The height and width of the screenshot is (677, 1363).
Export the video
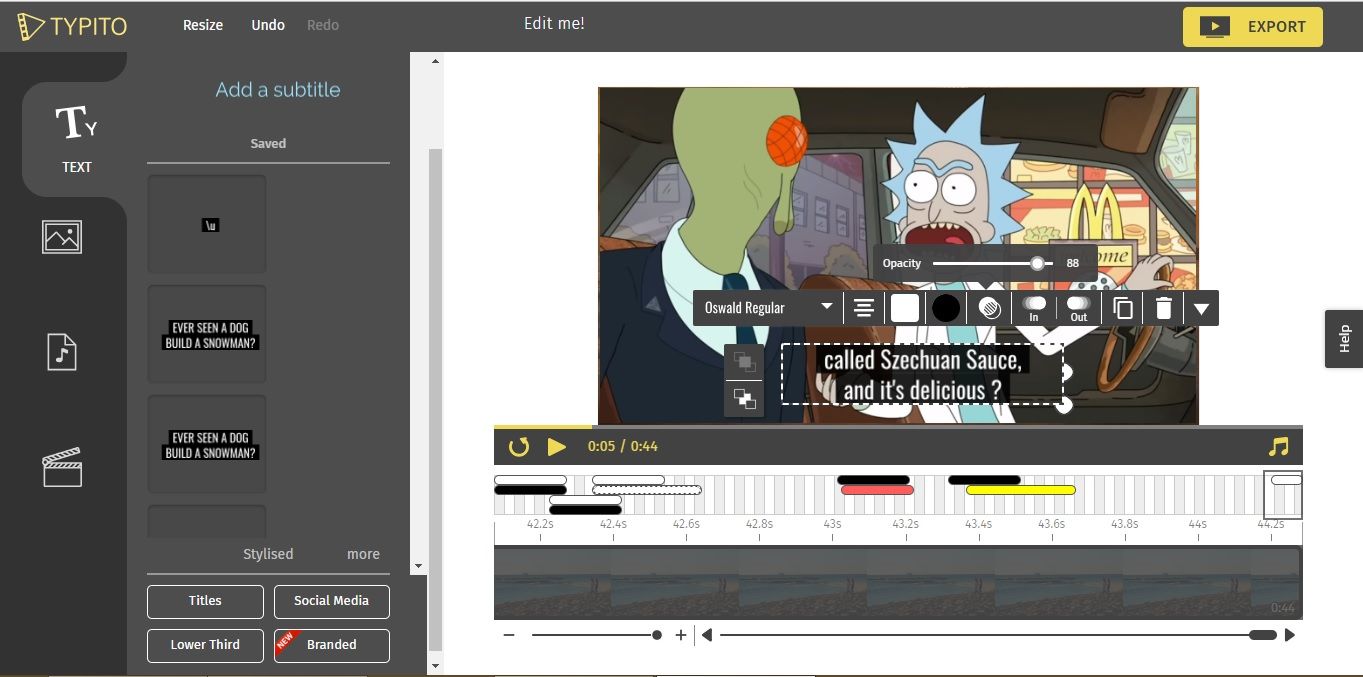coord(1253,27)
